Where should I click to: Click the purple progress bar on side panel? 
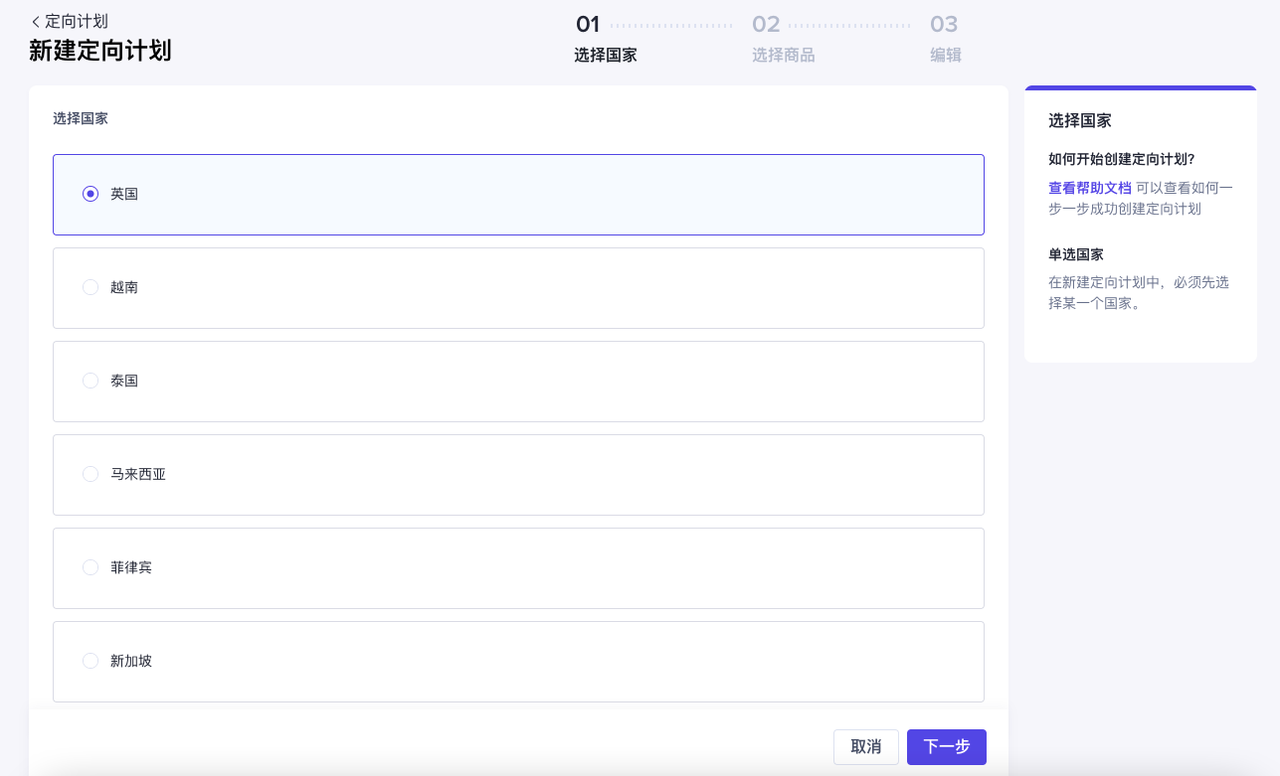1140,88
